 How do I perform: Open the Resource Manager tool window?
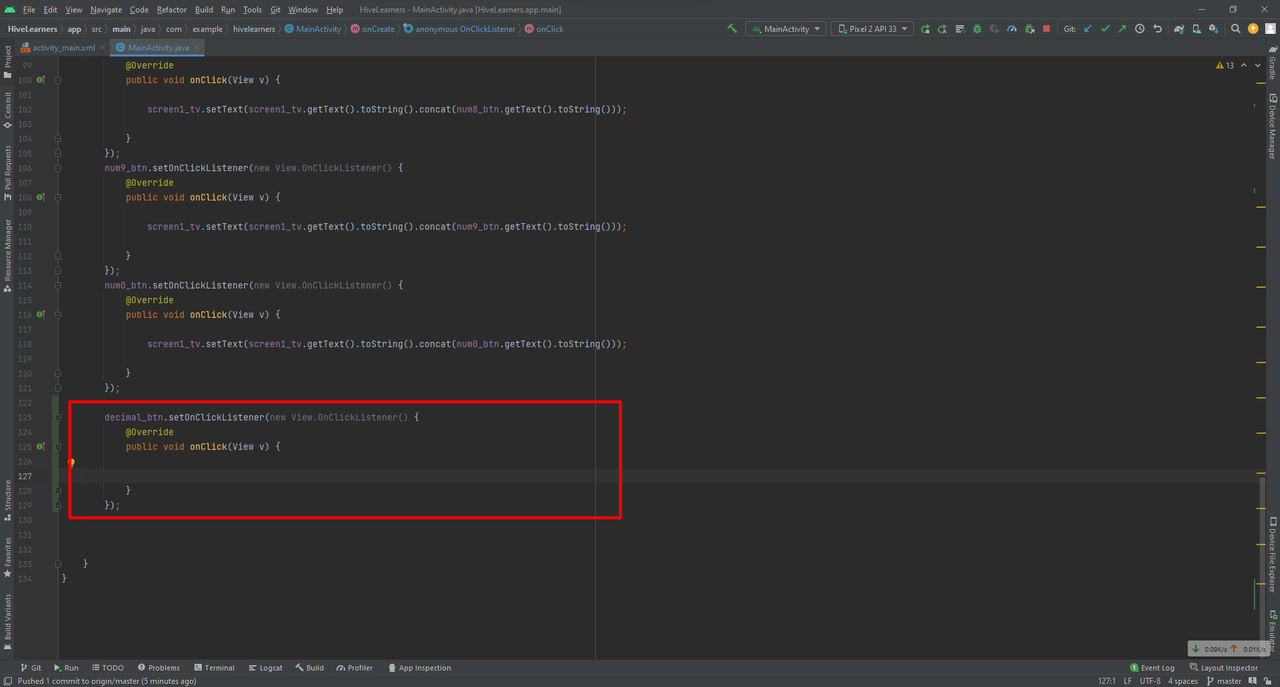click(7, 255)
